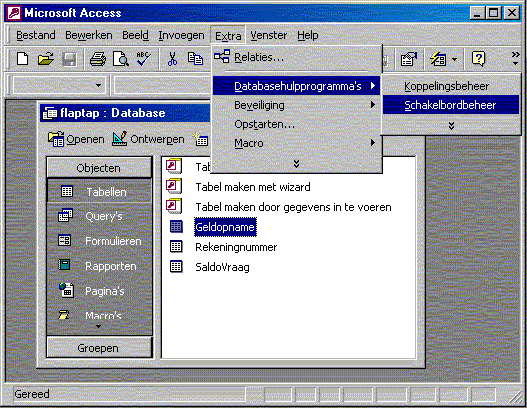Click the wizard icon beside 'Tabel maken met wizard'
527x408 pixels.
(x=174, y=186)
